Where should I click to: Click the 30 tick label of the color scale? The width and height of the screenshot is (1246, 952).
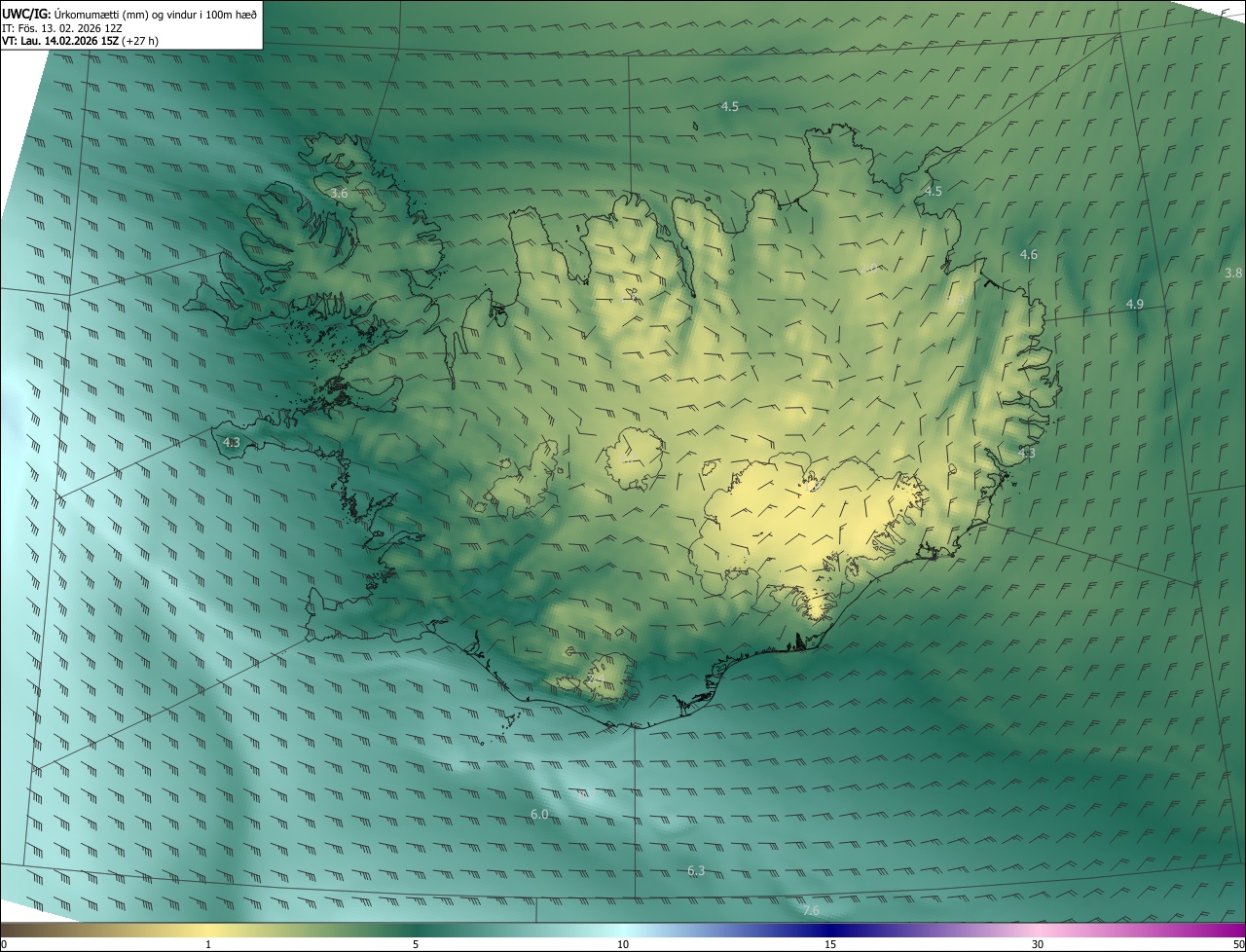point(1038,944)
